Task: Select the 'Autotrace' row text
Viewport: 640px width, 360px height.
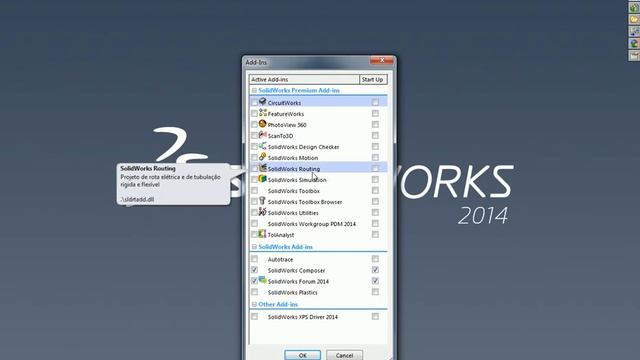Action: coord(280,260)
